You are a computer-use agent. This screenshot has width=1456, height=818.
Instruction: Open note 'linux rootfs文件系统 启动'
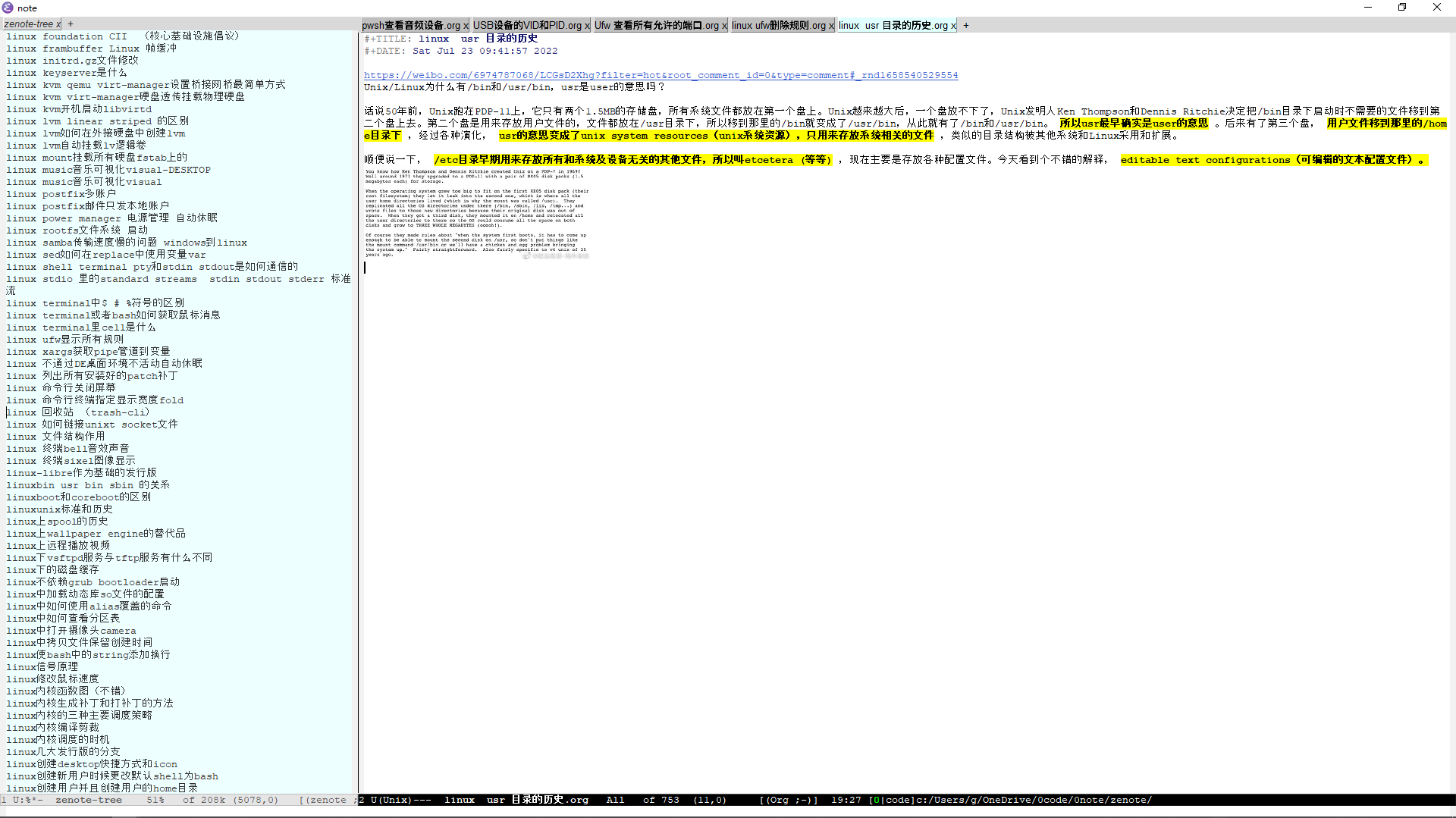pos(77,230)
